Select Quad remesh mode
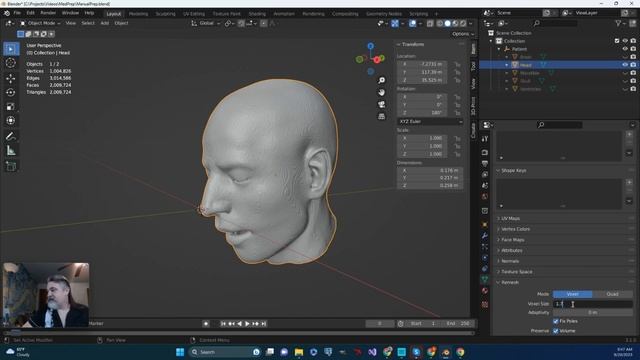 point(613,294)
